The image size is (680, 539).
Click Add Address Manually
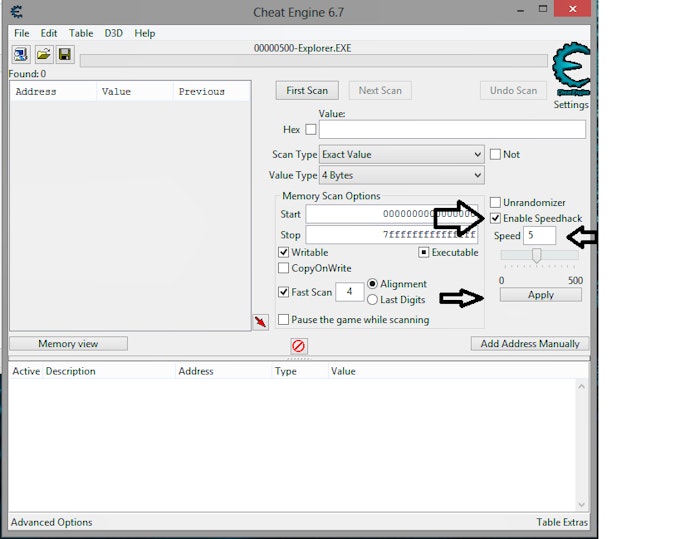(x=530, y=344)
